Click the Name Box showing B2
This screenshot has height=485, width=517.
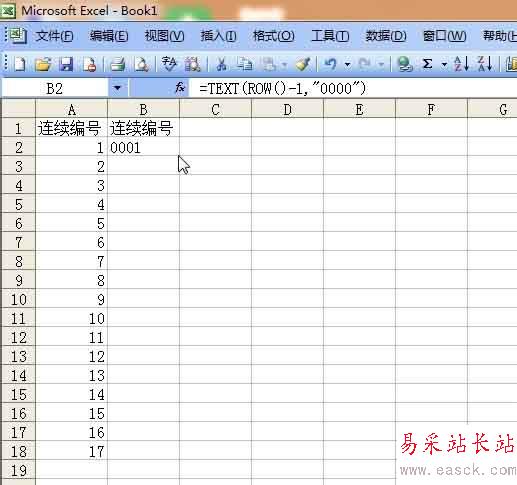coord(55,88)
